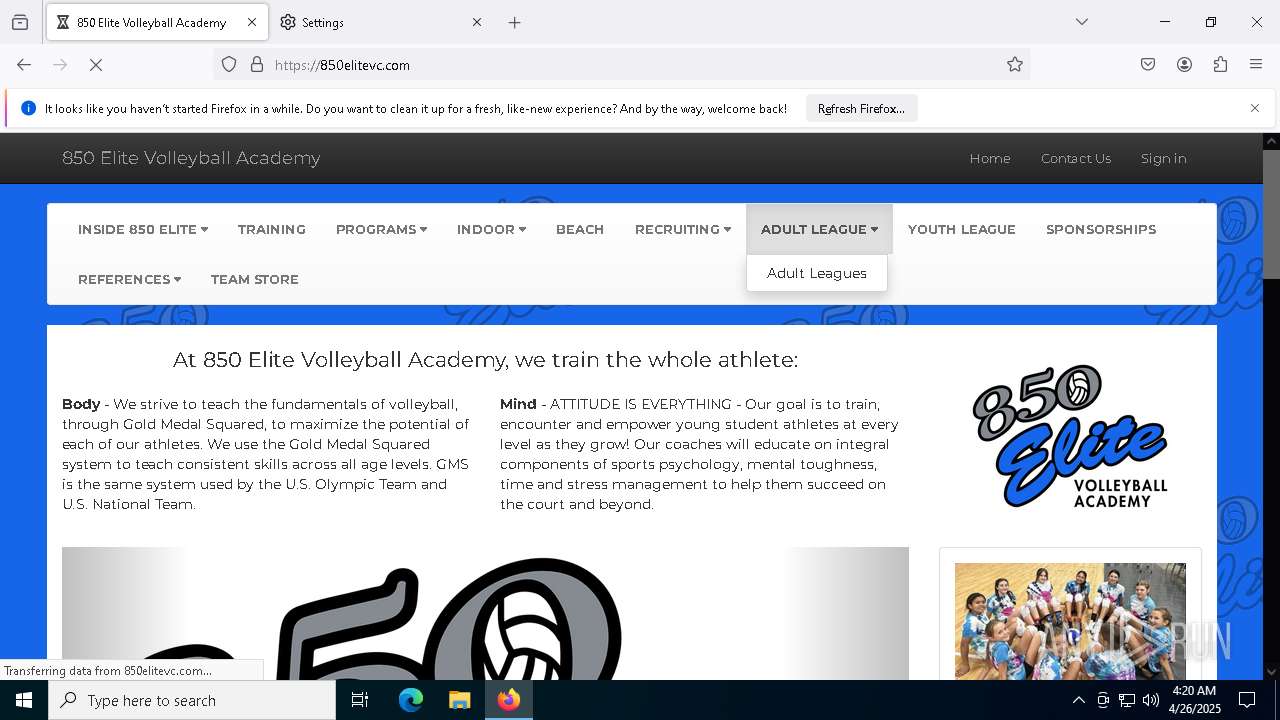
Task: List all tabs dropdown arrow
Action: (x=1082, y=22)
